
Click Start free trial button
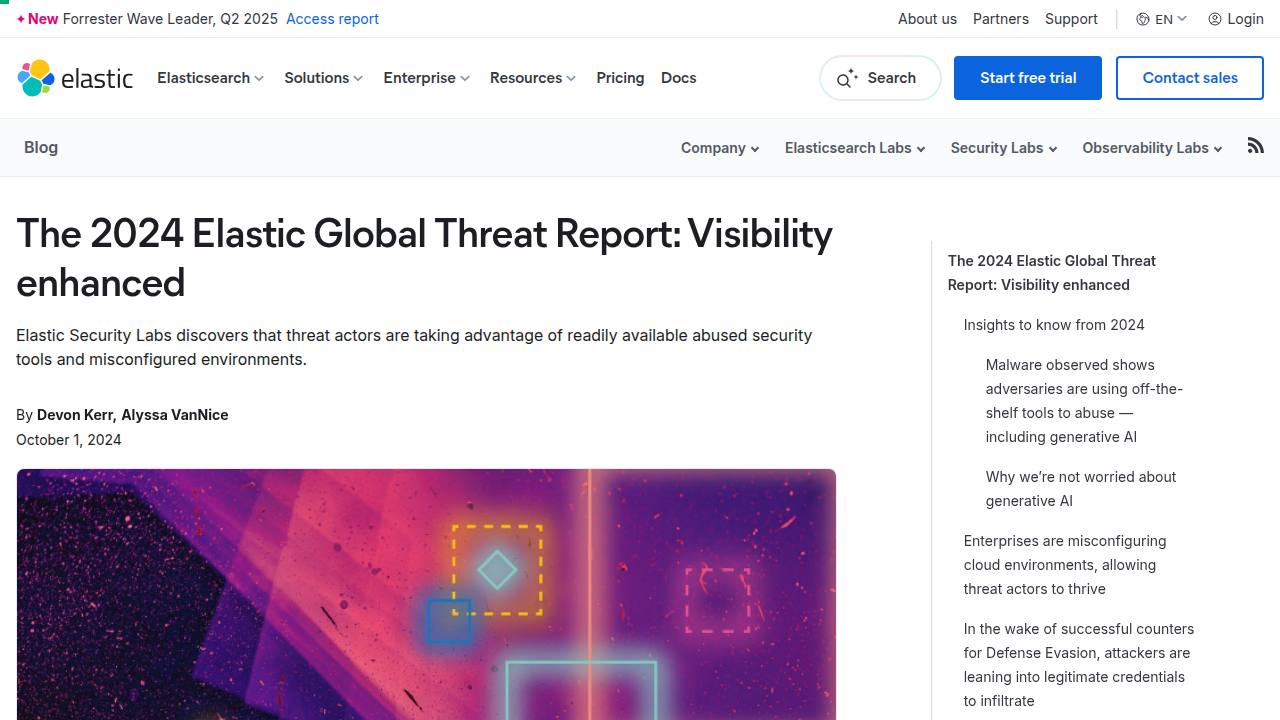[1028, 78]
